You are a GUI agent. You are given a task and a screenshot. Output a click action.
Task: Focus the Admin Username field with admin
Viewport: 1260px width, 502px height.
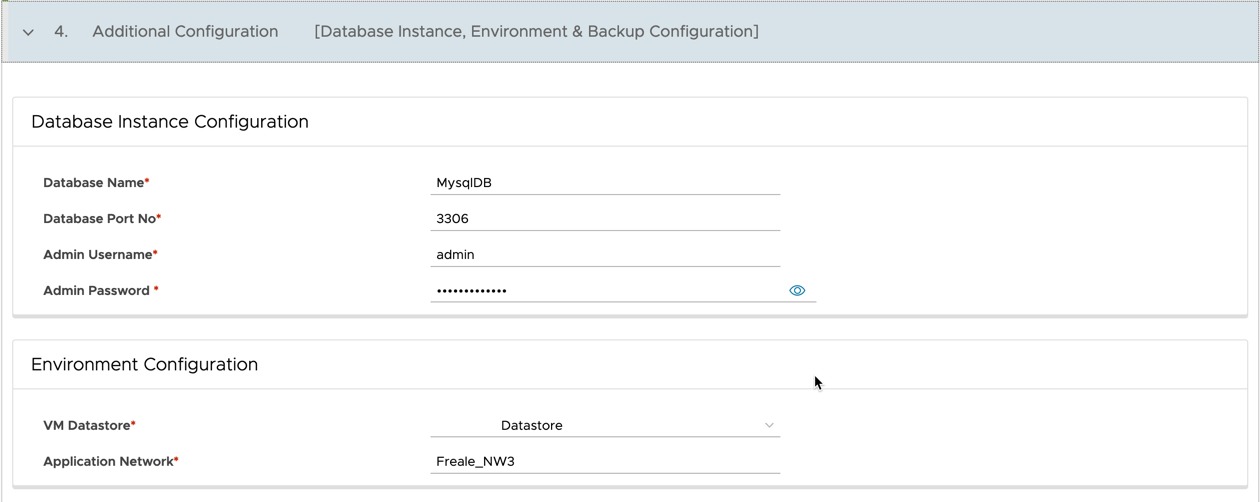(605, 255)
